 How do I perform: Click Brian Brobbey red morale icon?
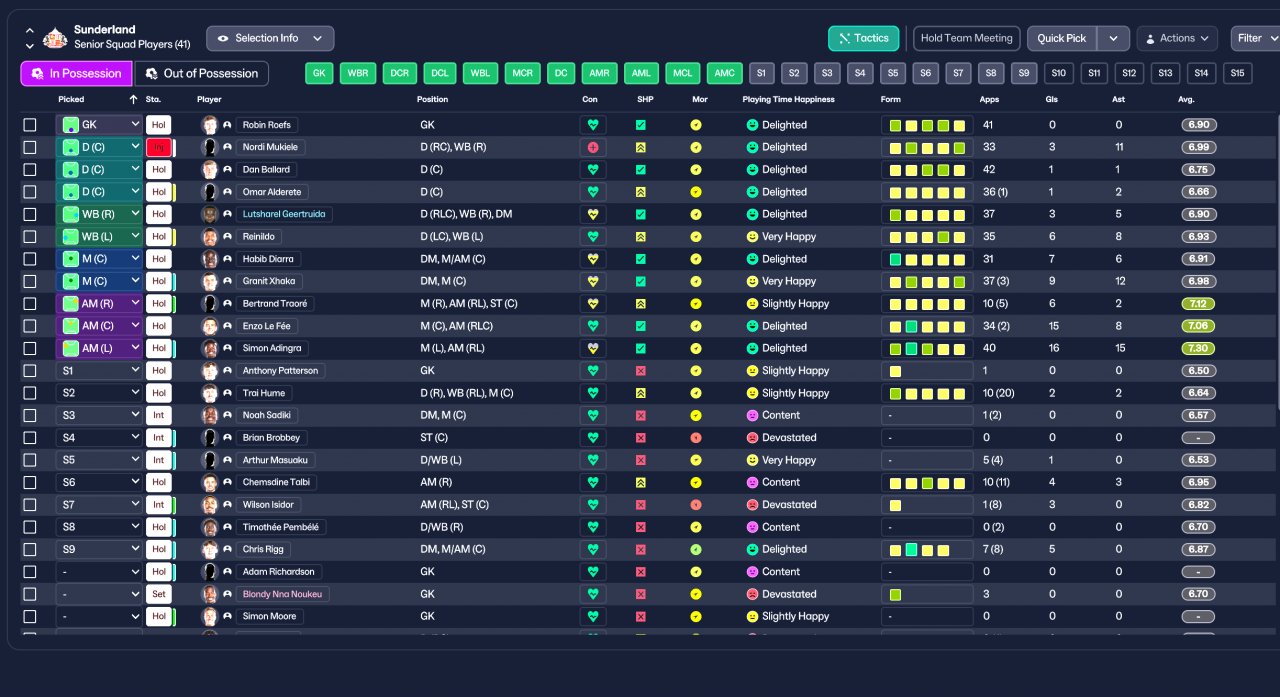[696, 438]
